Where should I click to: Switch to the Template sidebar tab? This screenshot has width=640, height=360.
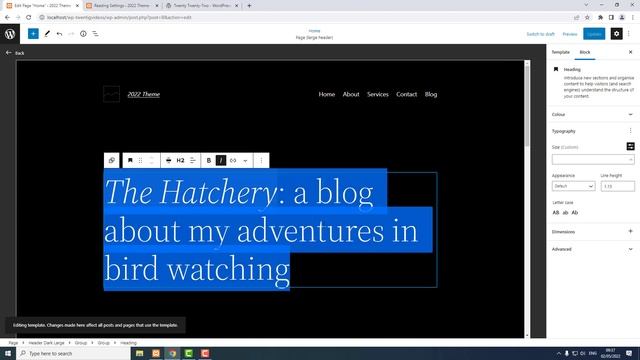tap(560, 52)
